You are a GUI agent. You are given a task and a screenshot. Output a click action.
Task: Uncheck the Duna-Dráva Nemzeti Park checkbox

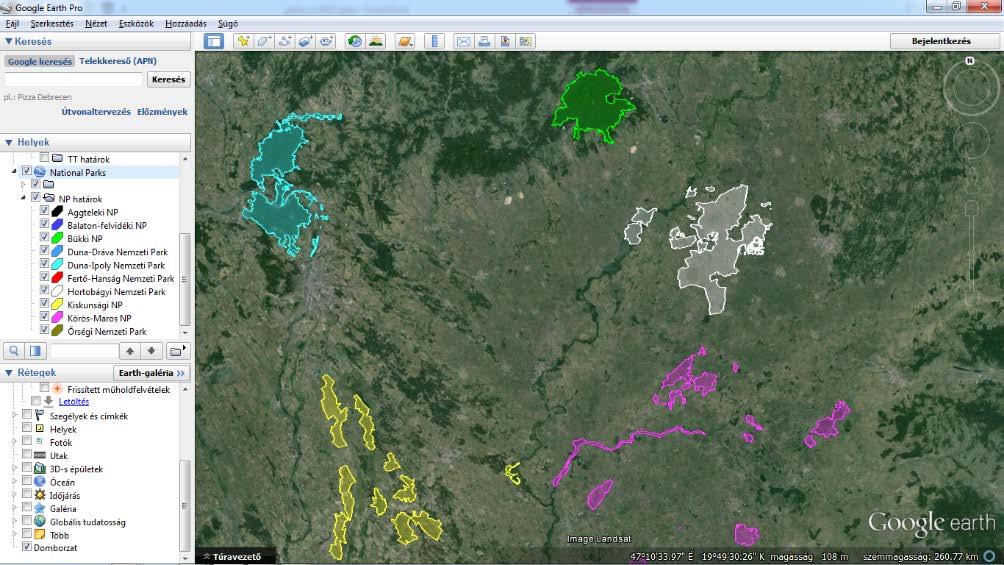(x=44, y=251)
